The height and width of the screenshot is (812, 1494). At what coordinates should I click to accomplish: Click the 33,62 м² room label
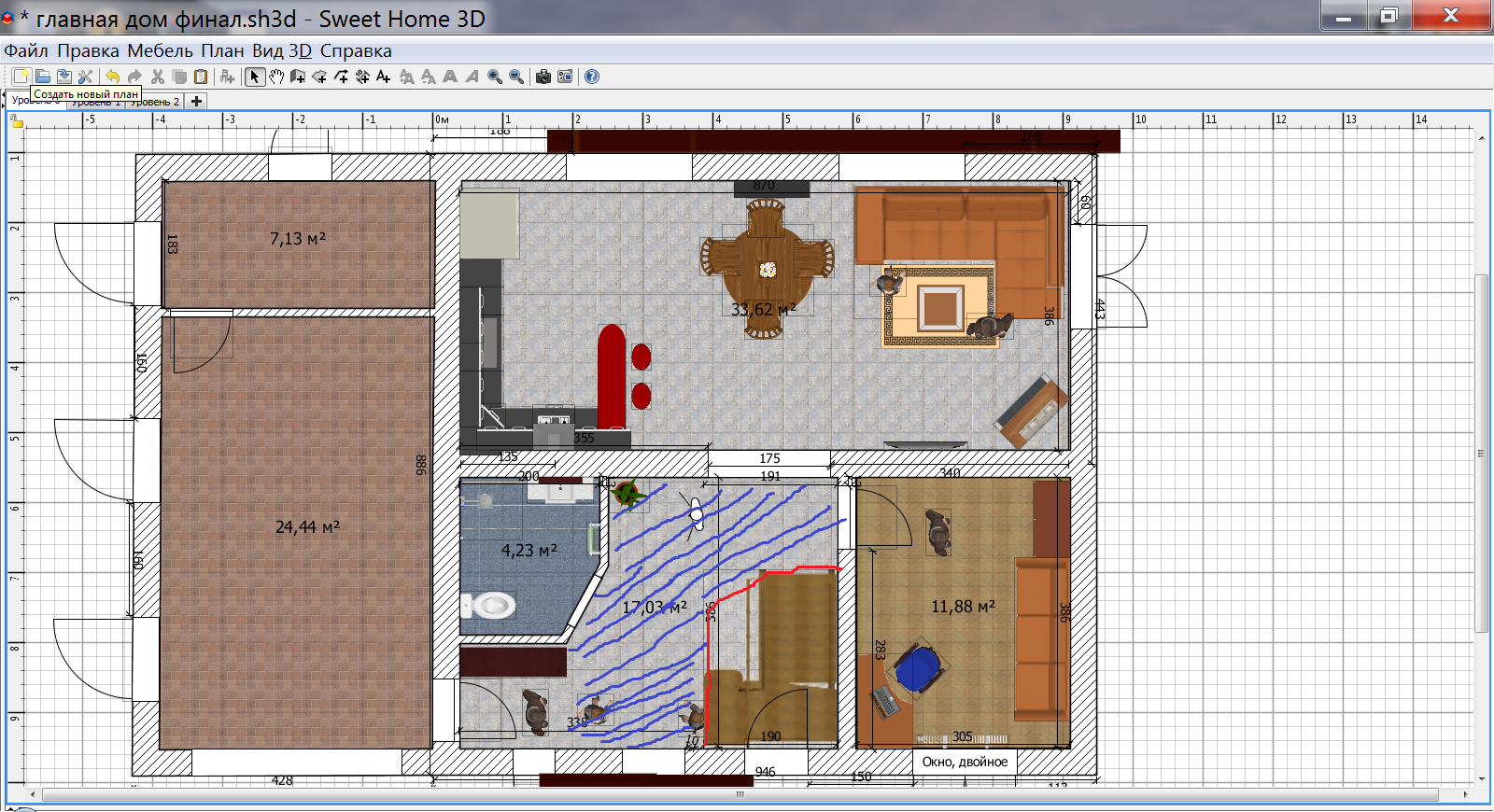[x=763, y=310]
